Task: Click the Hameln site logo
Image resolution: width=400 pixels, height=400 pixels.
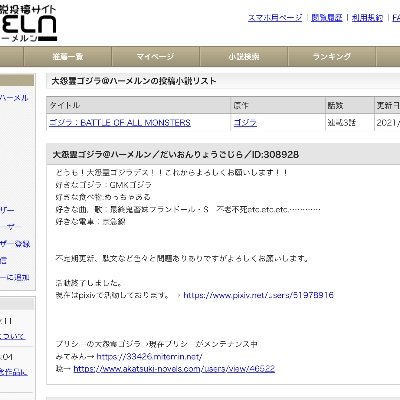Action: (28, 23)
